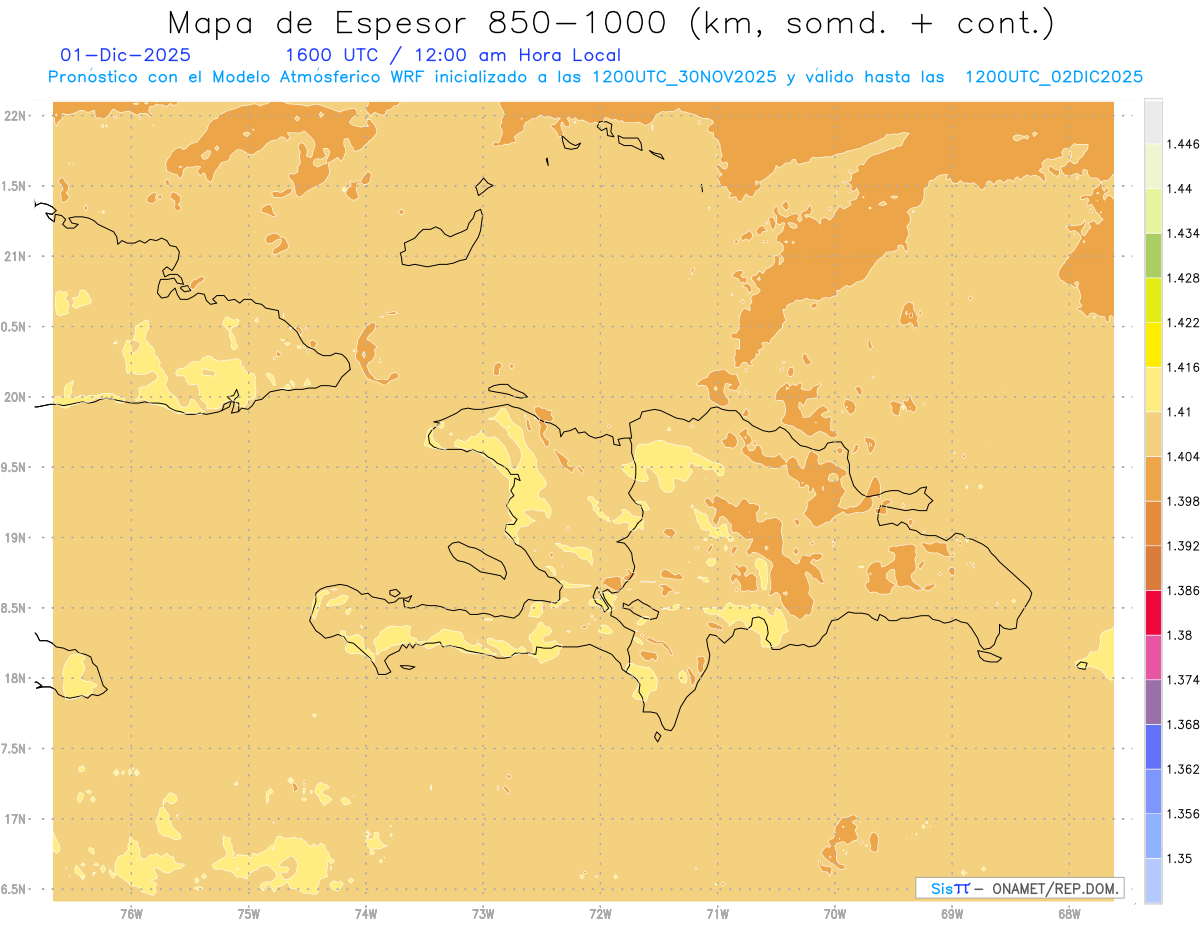The image size is (1200, 927).
Task: Click the '76W' longitude axis label
Action: tap(131, 914)
